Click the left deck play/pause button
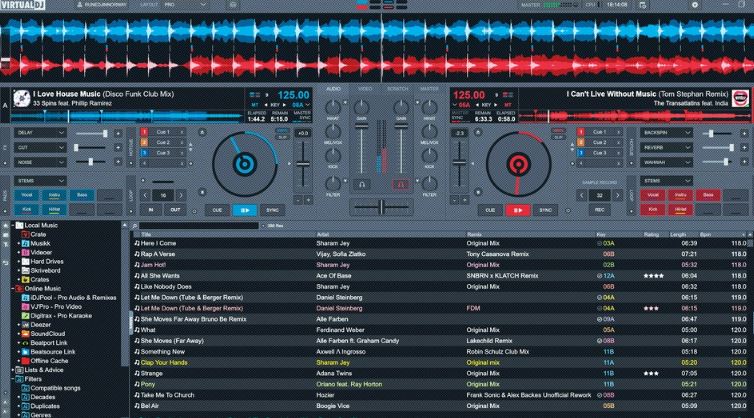This screenshot has width=754, height=418. pyautogui.click(x=244, y=210)
